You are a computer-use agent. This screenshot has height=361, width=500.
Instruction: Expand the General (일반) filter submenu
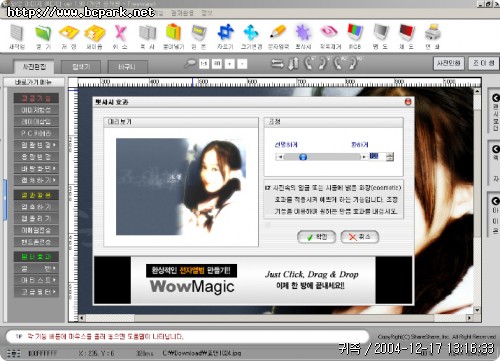(x=36, y=268)
